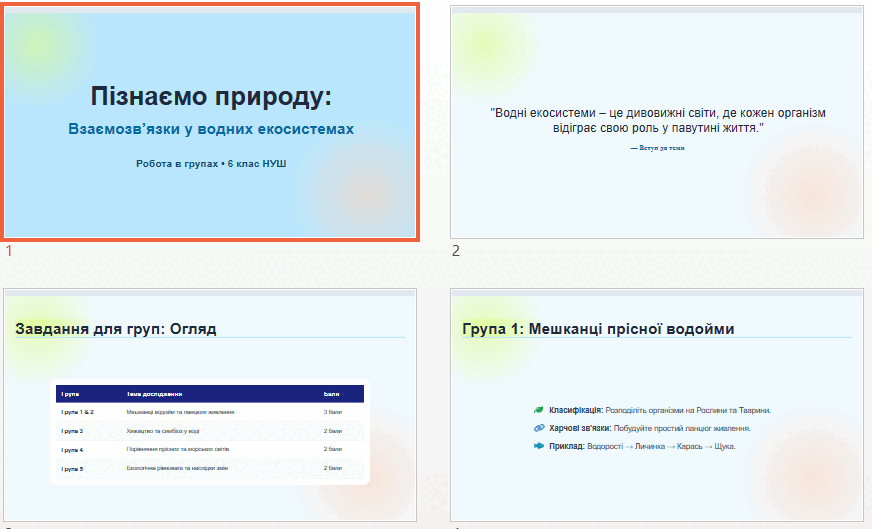872x529 pixels.
Task: Click cell Мешканці водойм та ланцюги живлення
Action: (180, 412)
